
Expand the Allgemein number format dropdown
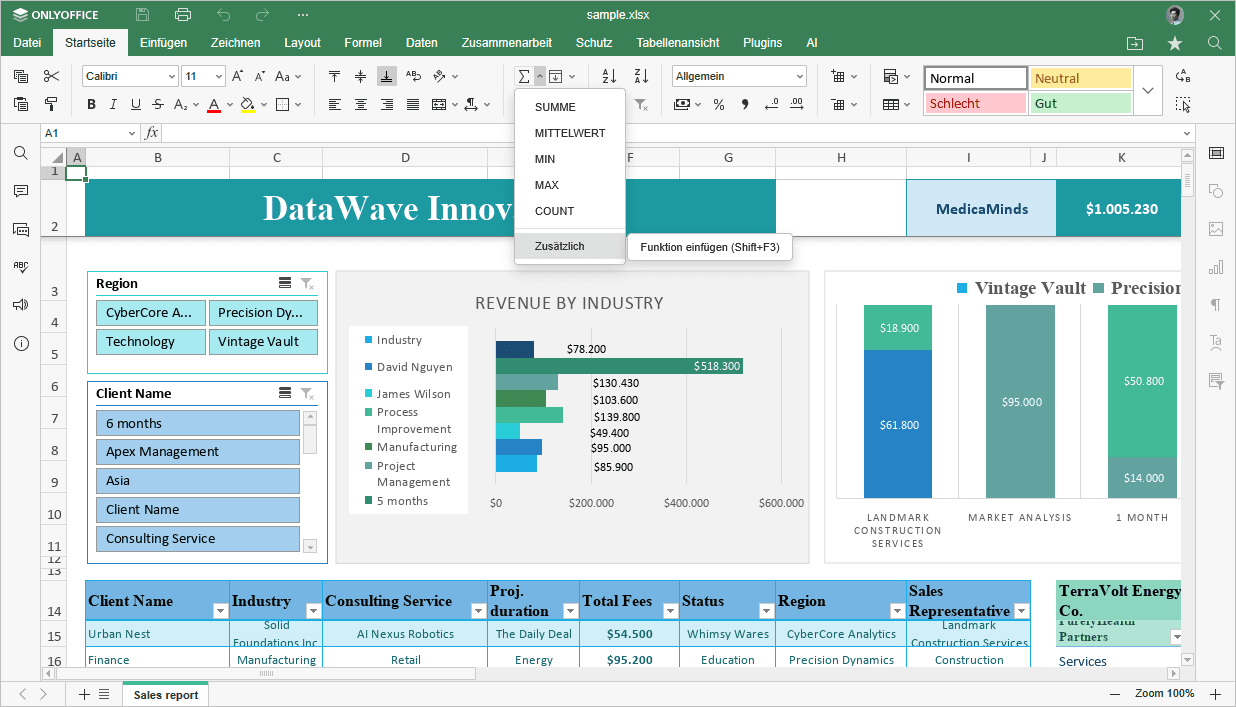(x=799, y=77)
